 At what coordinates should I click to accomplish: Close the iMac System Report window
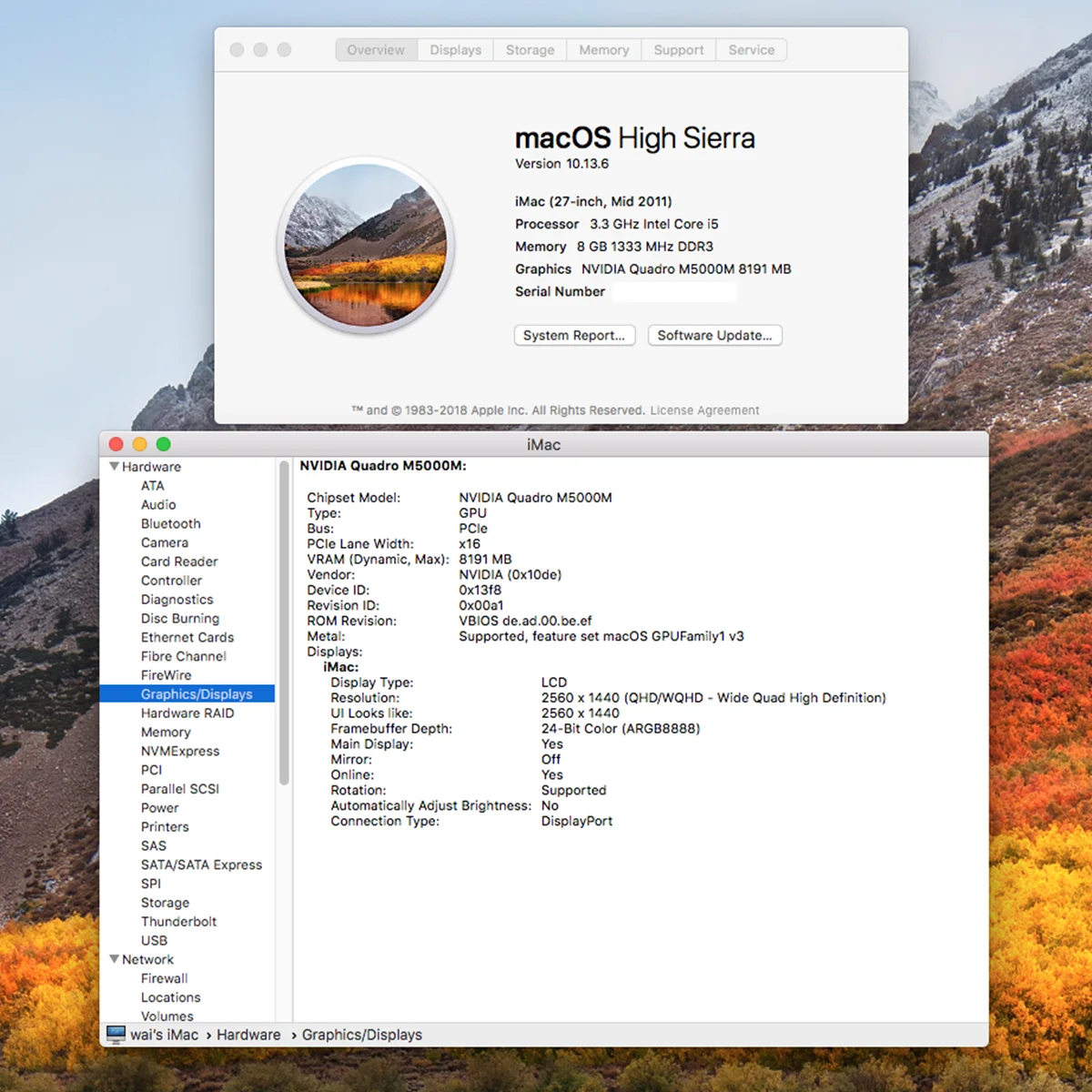116,444
